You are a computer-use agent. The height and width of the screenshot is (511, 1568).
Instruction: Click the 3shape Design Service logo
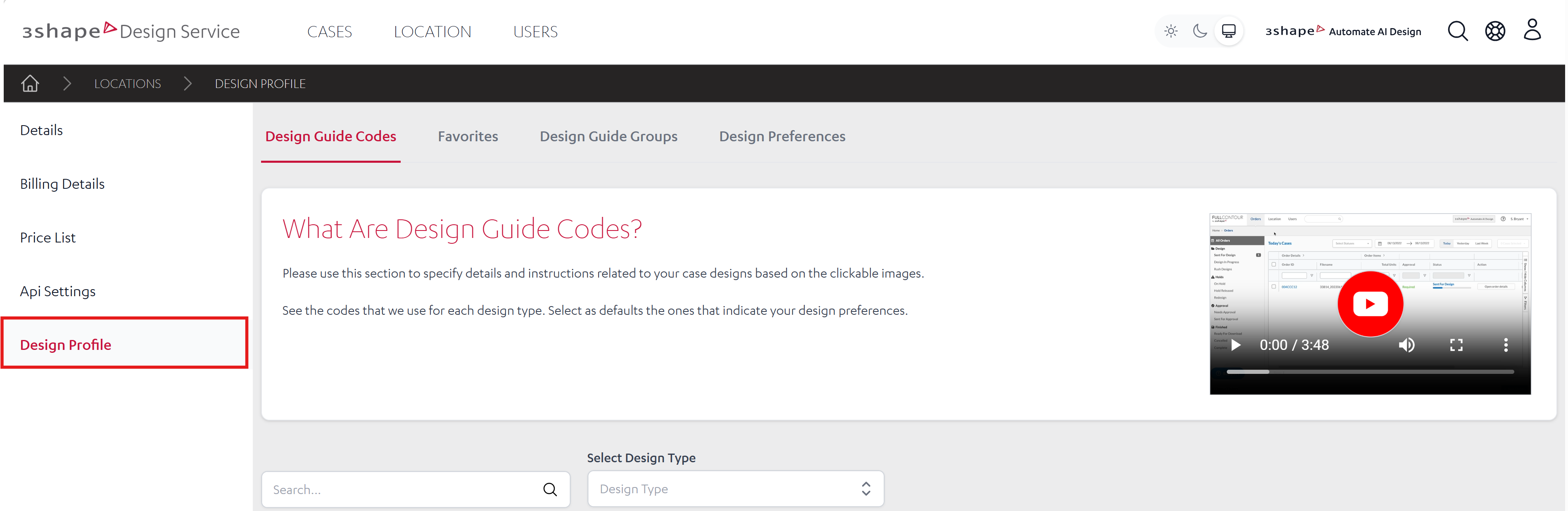[131, 31]
